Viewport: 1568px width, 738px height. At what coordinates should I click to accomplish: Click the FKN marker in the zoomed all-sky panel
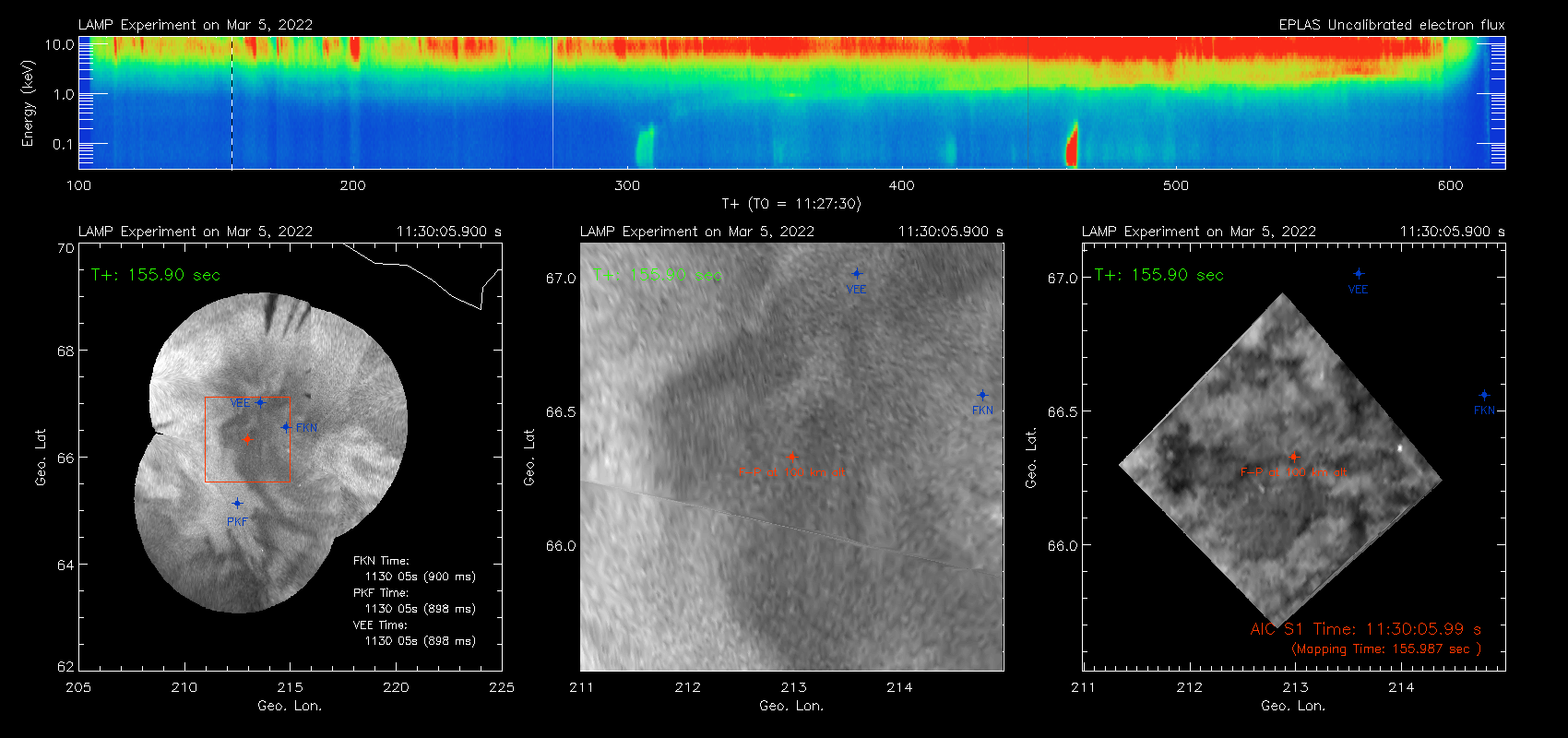pos(982,395)
